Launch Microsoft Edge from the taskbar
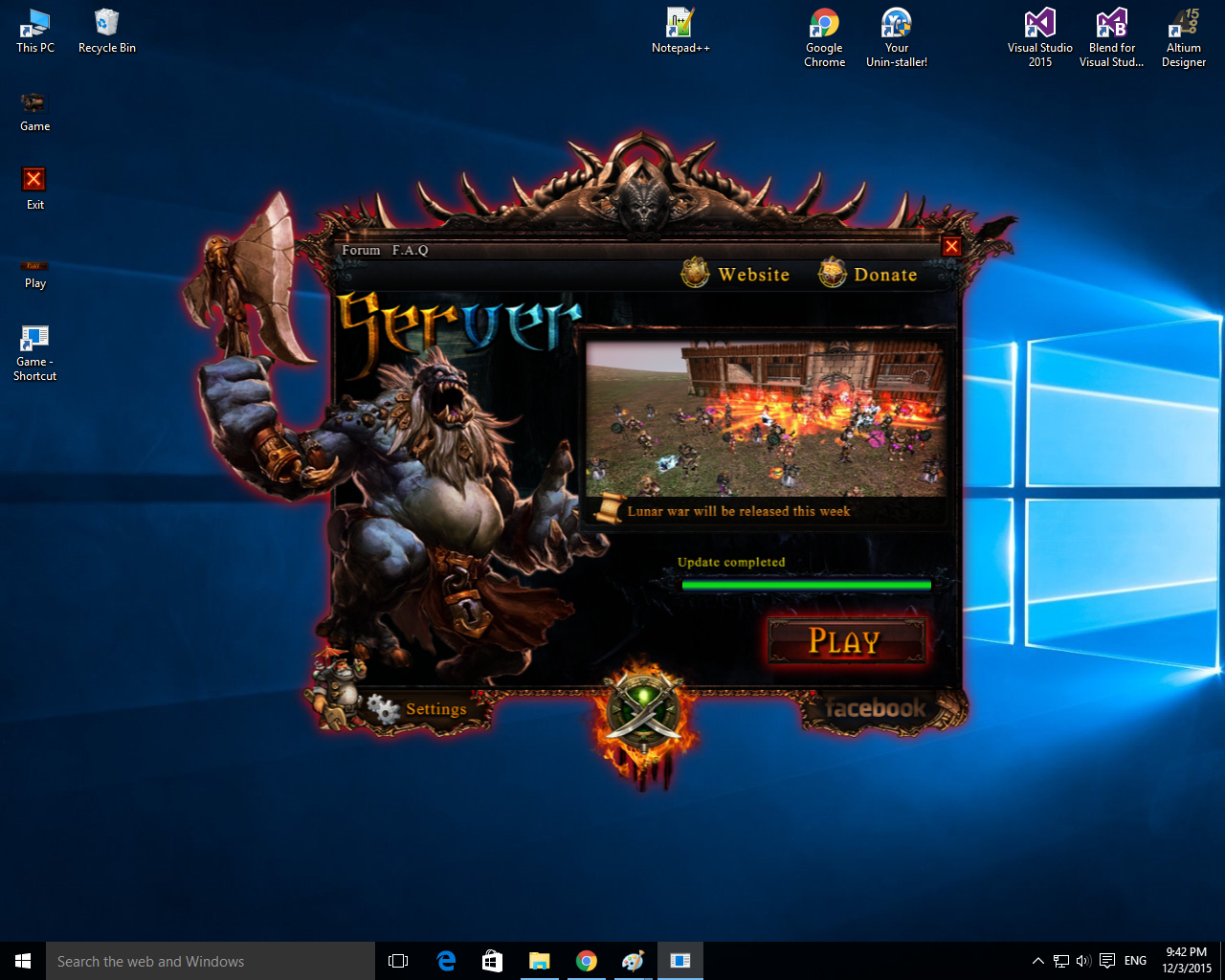This screenshot has width=1225, height=980. (446, 961)
